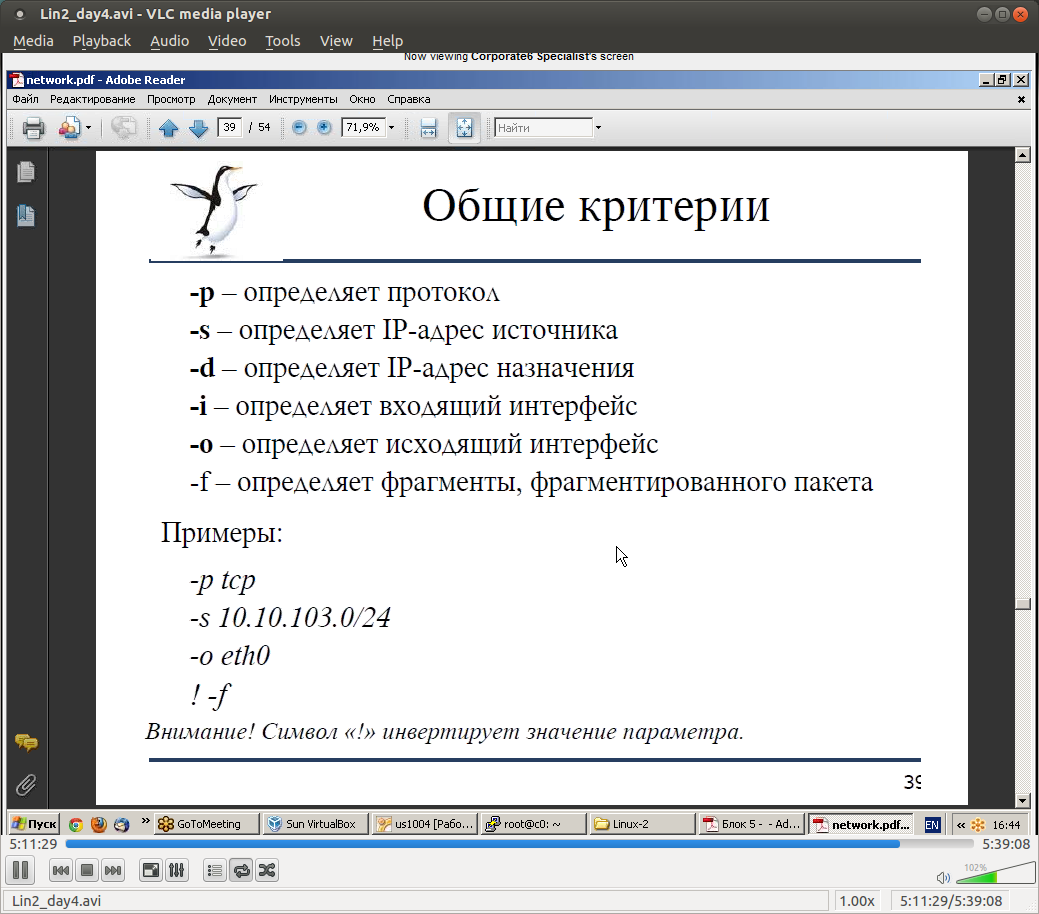Adjust the volume slider
The width and height of the screenshot is (1039, 914).
990,876
